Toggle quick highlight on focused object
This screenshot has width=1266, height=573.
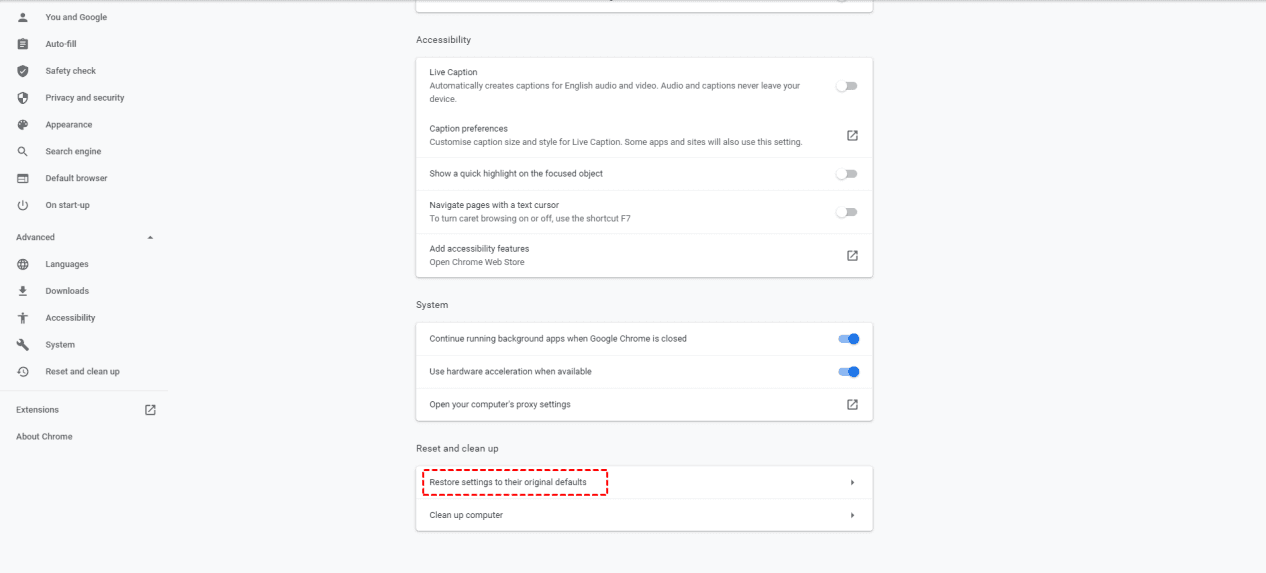pos(847,174)
